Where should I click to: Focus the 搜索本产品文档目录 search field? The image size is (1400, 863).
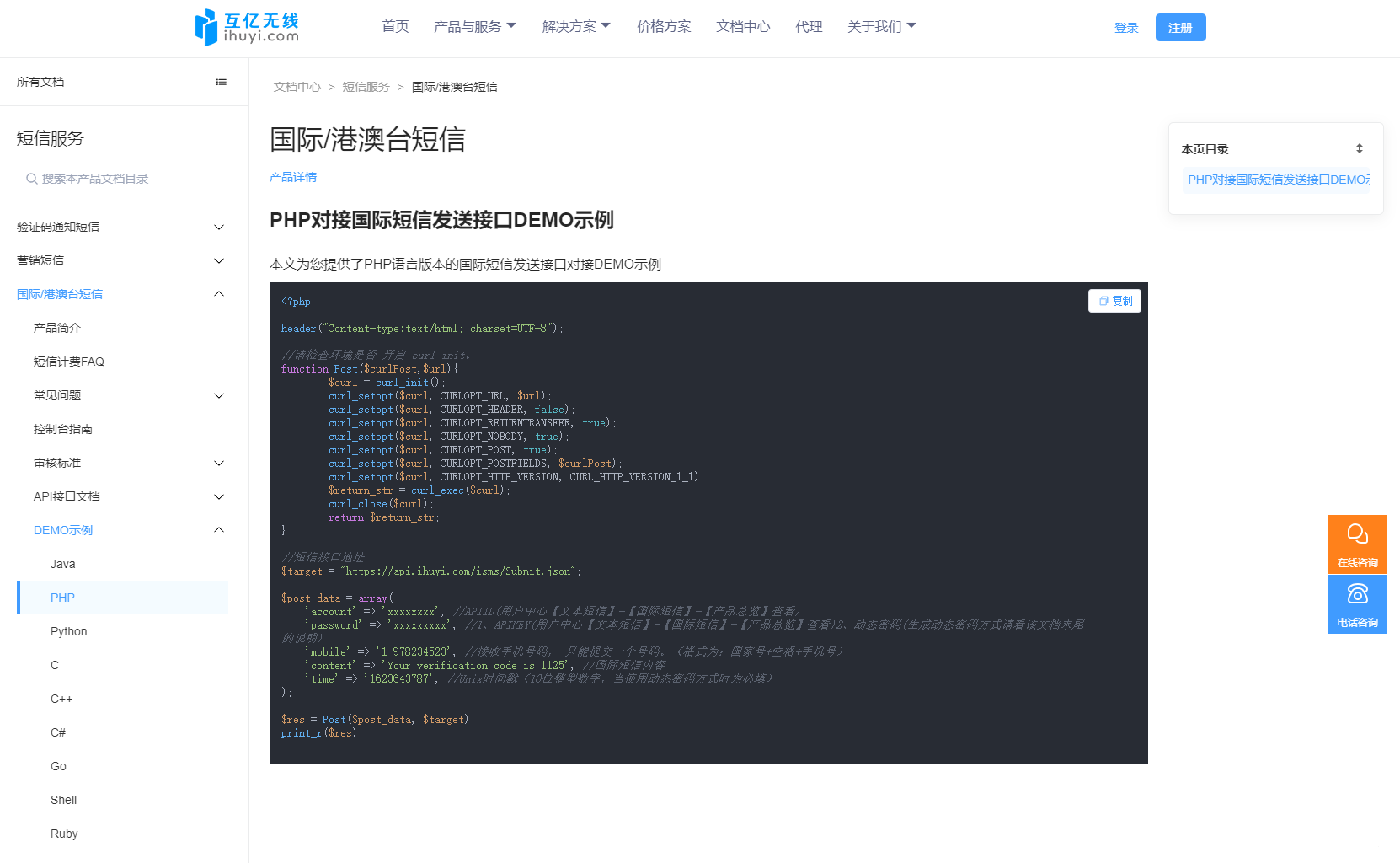click(122, 179)
